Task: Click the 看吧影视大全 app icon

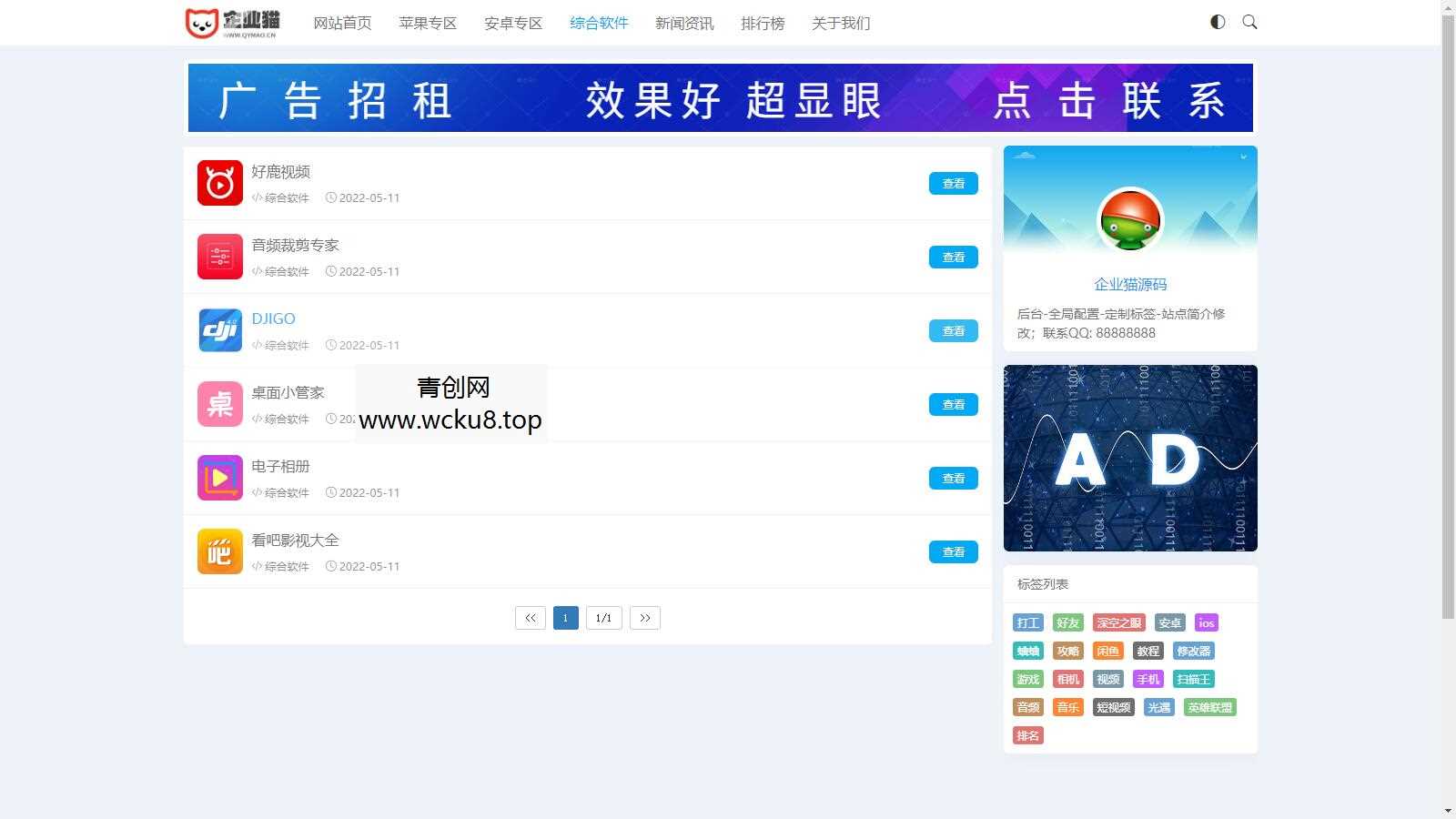Action: pos(218,551)
